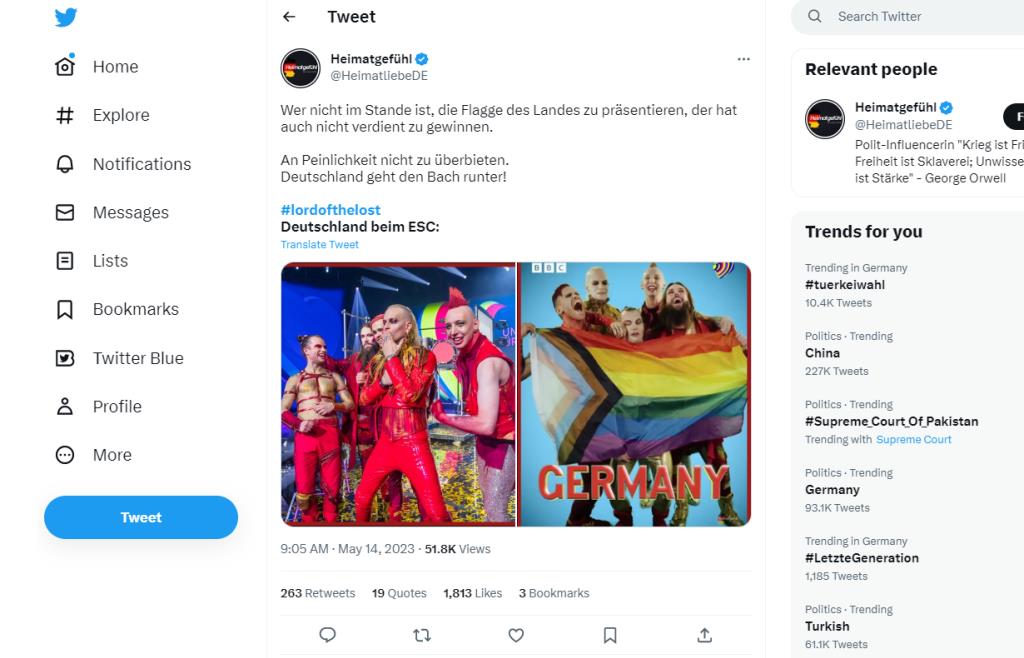Screen dimensions: 1024x658
Task: Click Translate Tweet link
Action: pyautogui.click(x=319, y=244)
